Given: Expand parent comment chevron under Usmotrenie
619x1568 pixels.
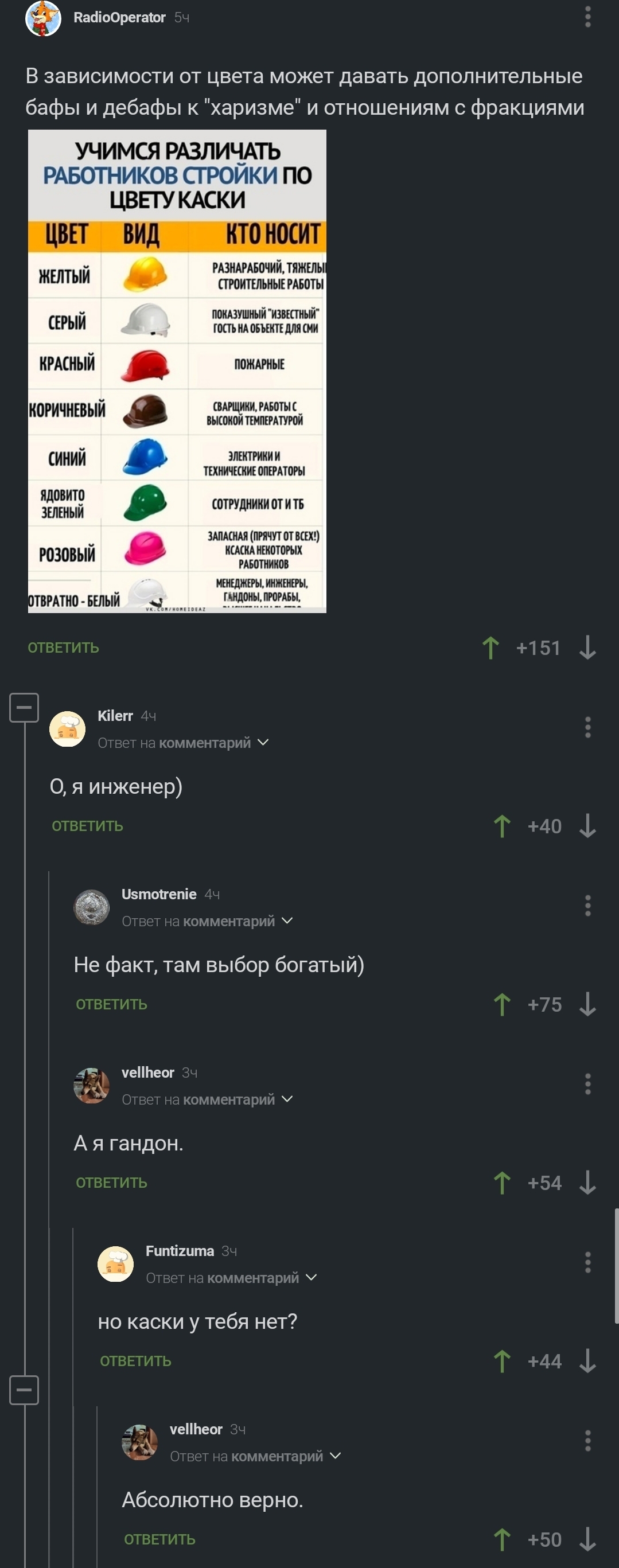Looking at the screenshot, I should tap(287, 920).
